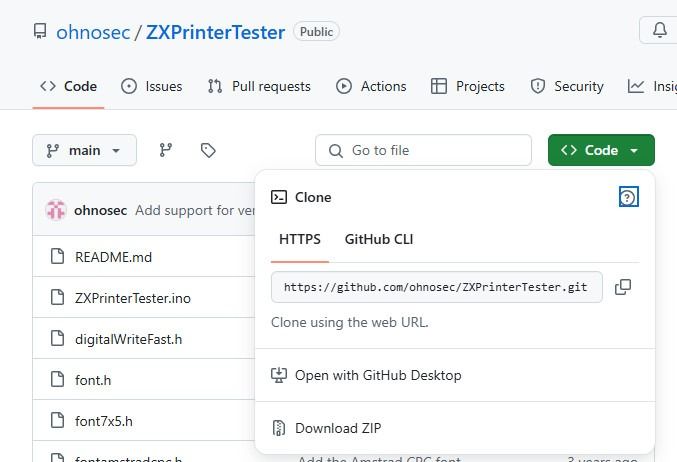Open ohnosec commit author link
The width and height of the screenshot is (677, 462).
(x=101, y=210)
